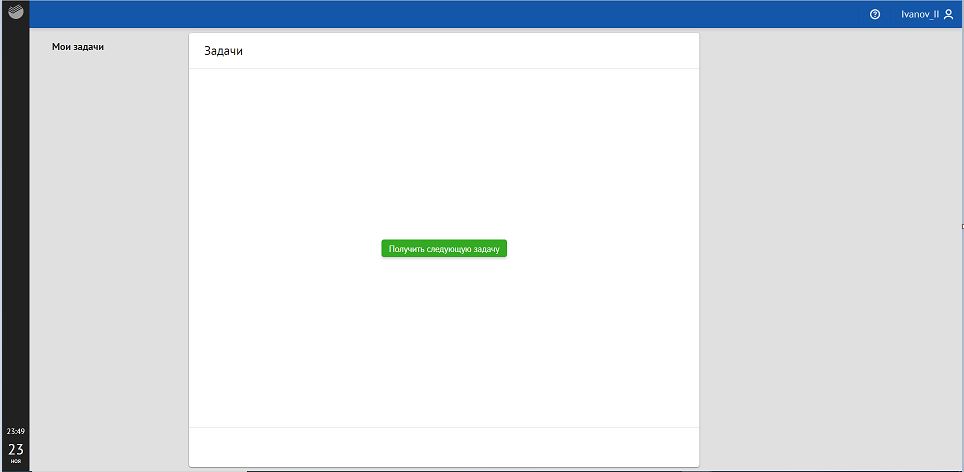Open the help question mark icon
Image resolution: width=964 pixels, height=472 pixels.
[x=875, y=15]
